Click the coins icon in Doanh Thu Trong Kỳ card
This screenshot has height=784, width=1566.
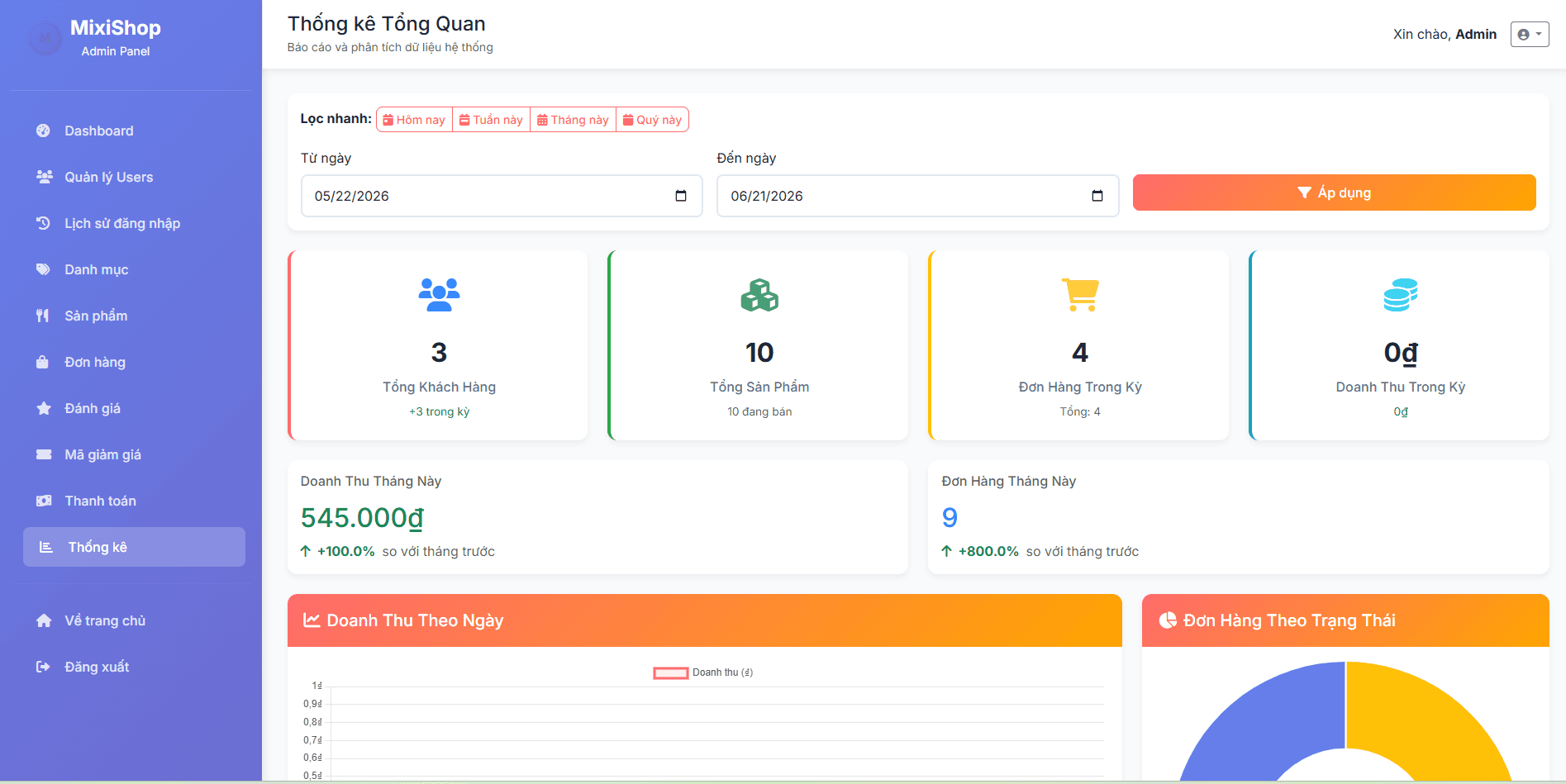(1401, 295)
